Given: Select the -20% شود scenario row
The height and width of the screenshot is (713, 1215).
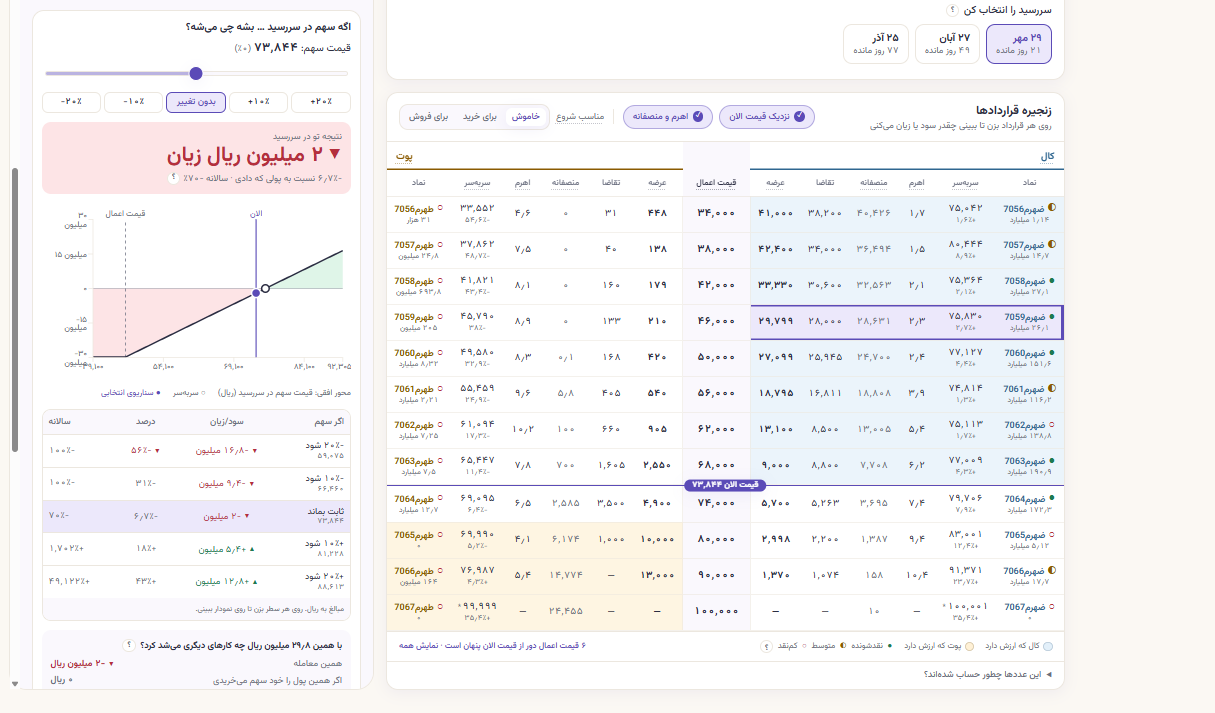Looking at the screenshot, I should [x=197, y=451].
